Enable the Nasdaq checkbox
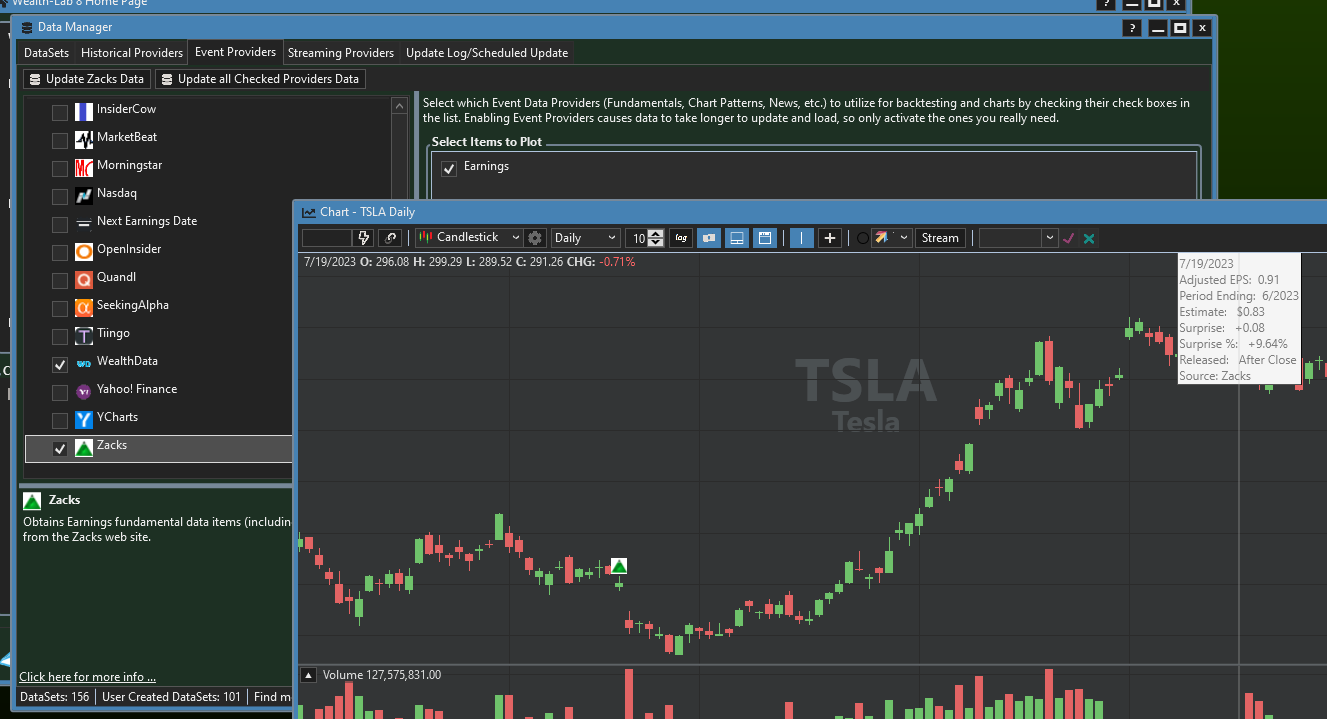The height and width of the screenshot is (720, 1327). pyautogui.click(x=60, y=196)
